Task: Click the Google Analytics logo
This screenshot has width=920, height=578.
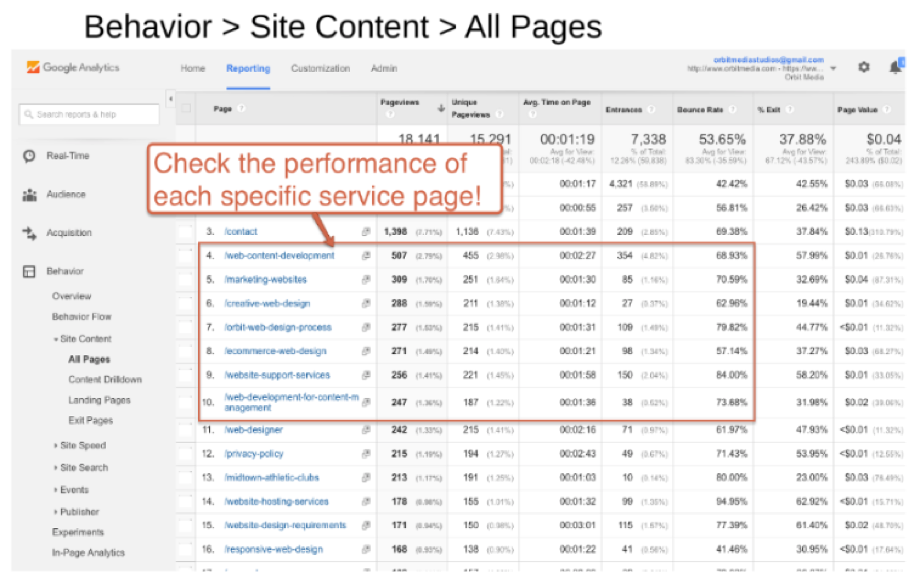Action: pyautogui.click(x=73, y=67)
